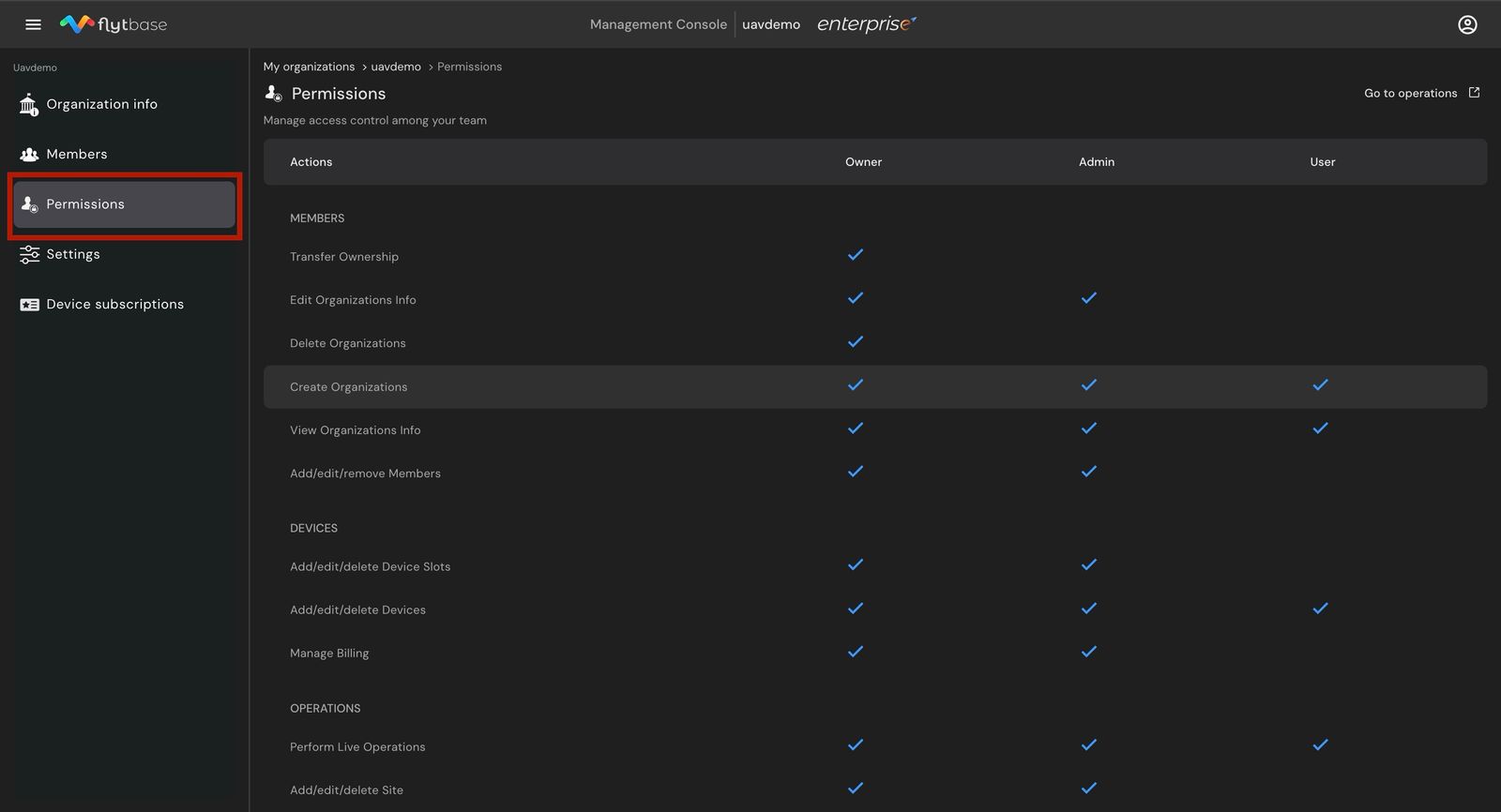Click the Owner checkmark for Delete Organizations

856,341
